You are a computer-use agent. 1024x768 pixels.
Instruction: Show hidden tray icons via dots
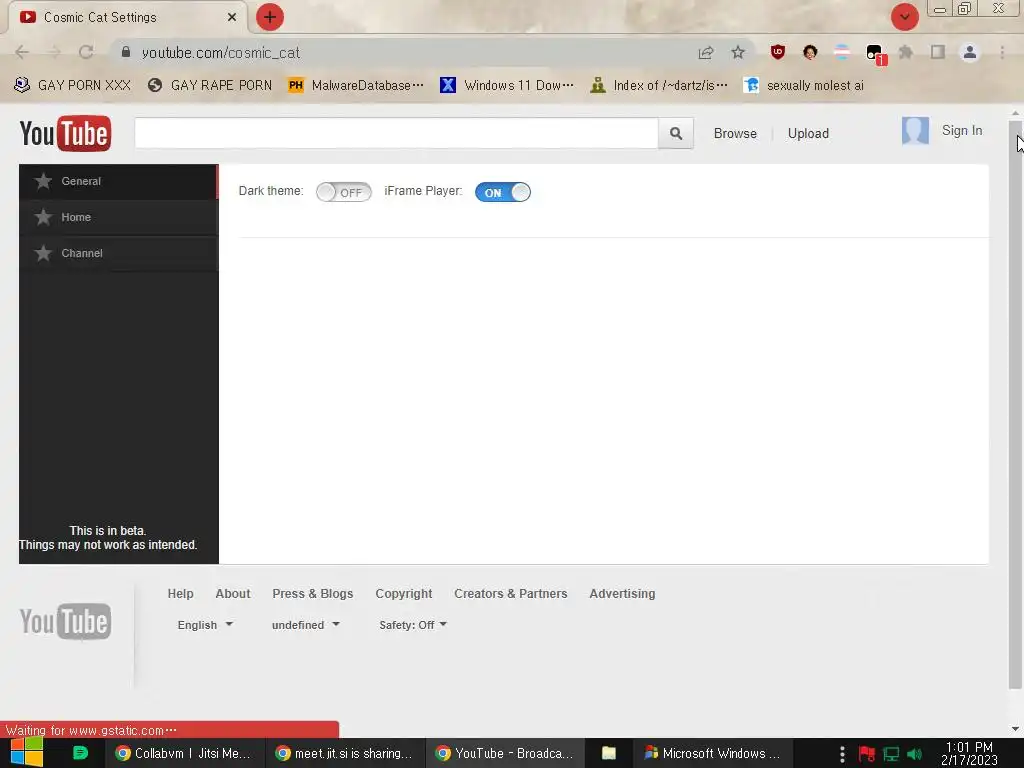(842, 754)
